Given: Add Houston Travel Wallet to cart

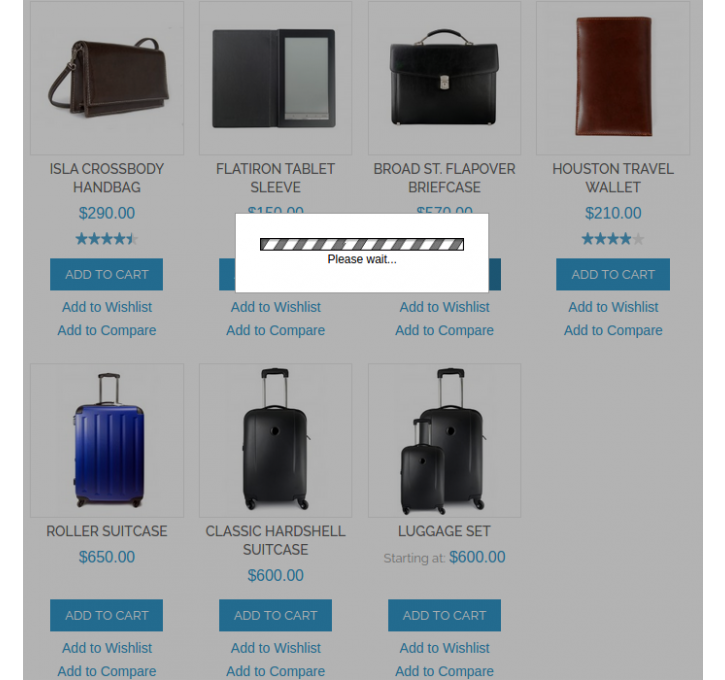Looking at the screenshot, I should (x=613, y=275).
